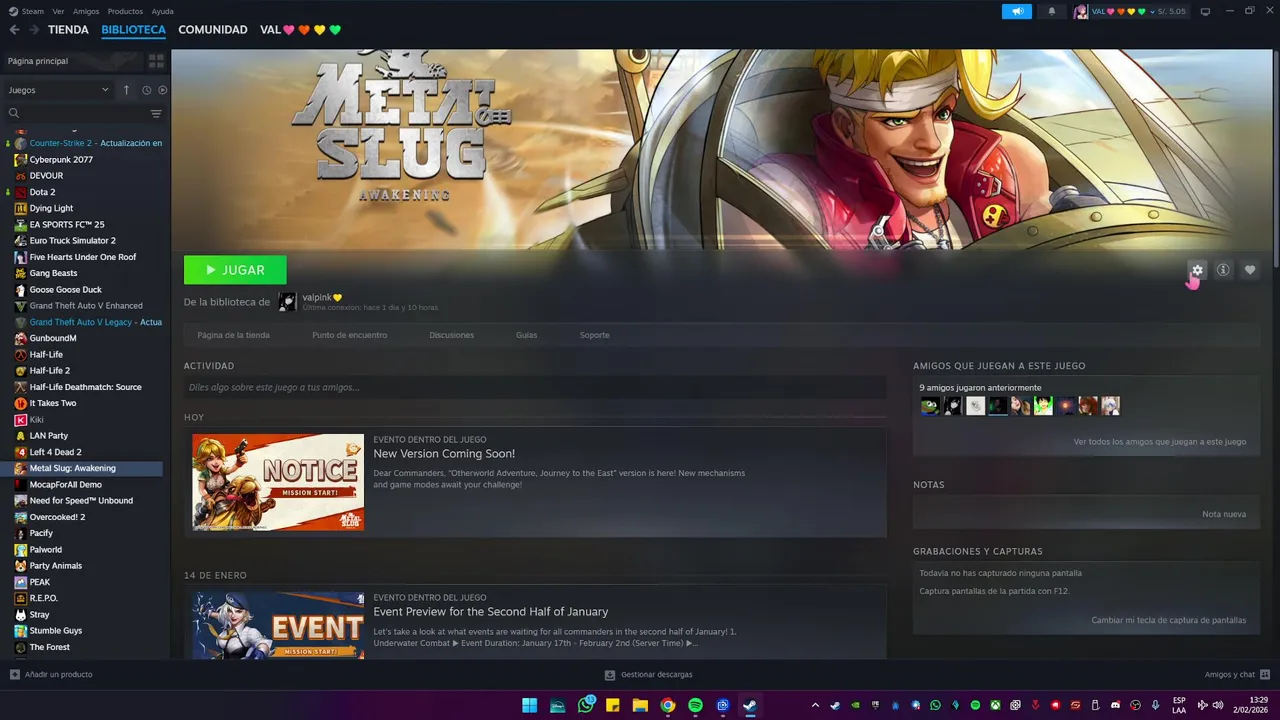The image size is (1280, 720).
Task: Go back with the navigation arrow
Action: [14, 30]
